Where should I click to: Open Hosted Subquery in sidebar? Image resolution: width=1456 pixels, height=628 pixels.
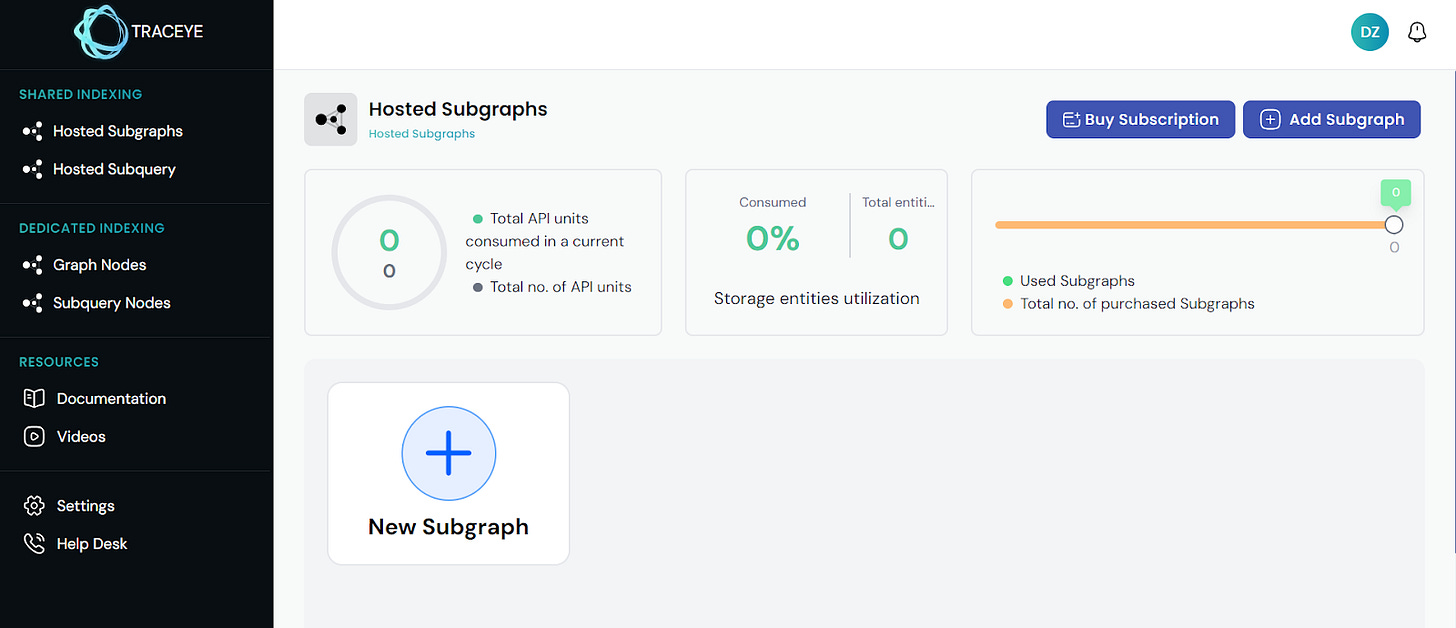click(114, 169)
